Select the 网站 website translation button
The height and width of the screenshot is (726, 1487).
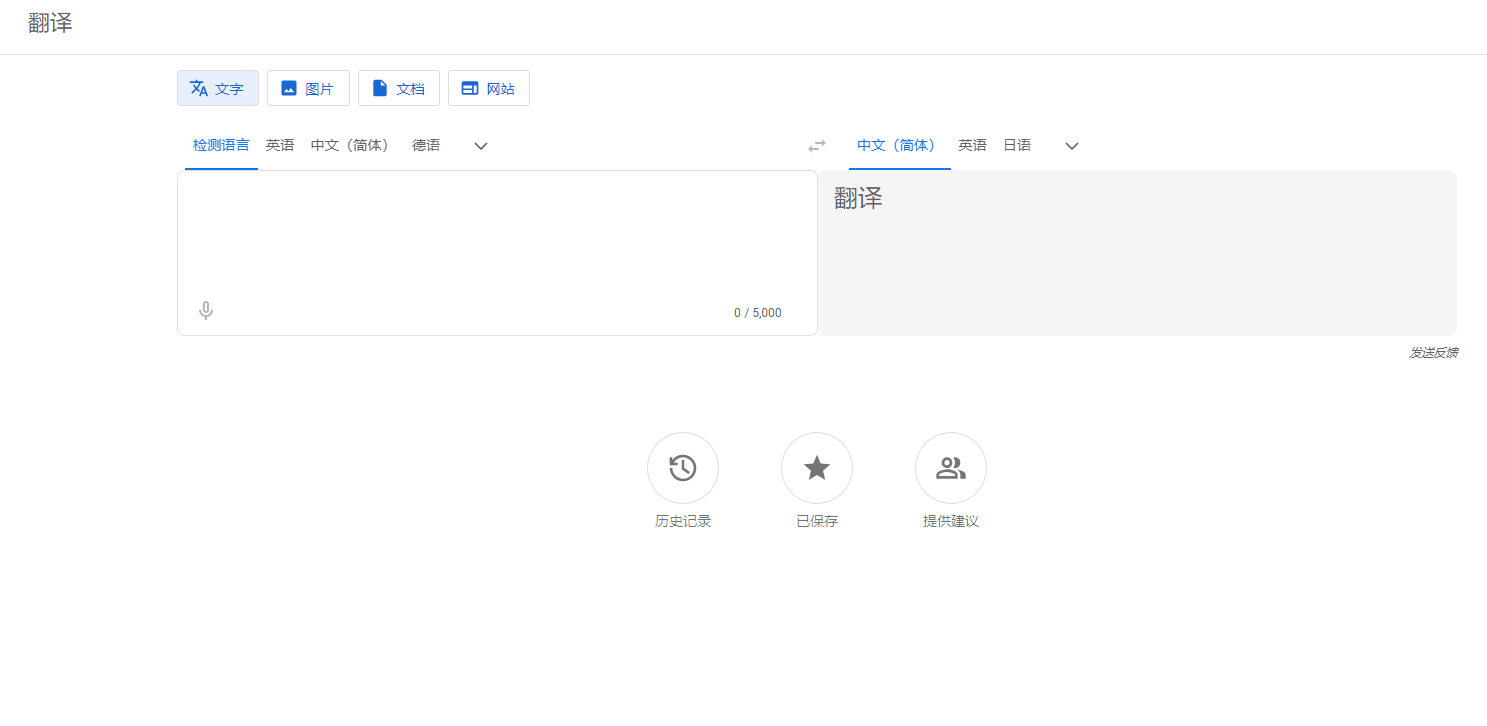pos(489,88)
